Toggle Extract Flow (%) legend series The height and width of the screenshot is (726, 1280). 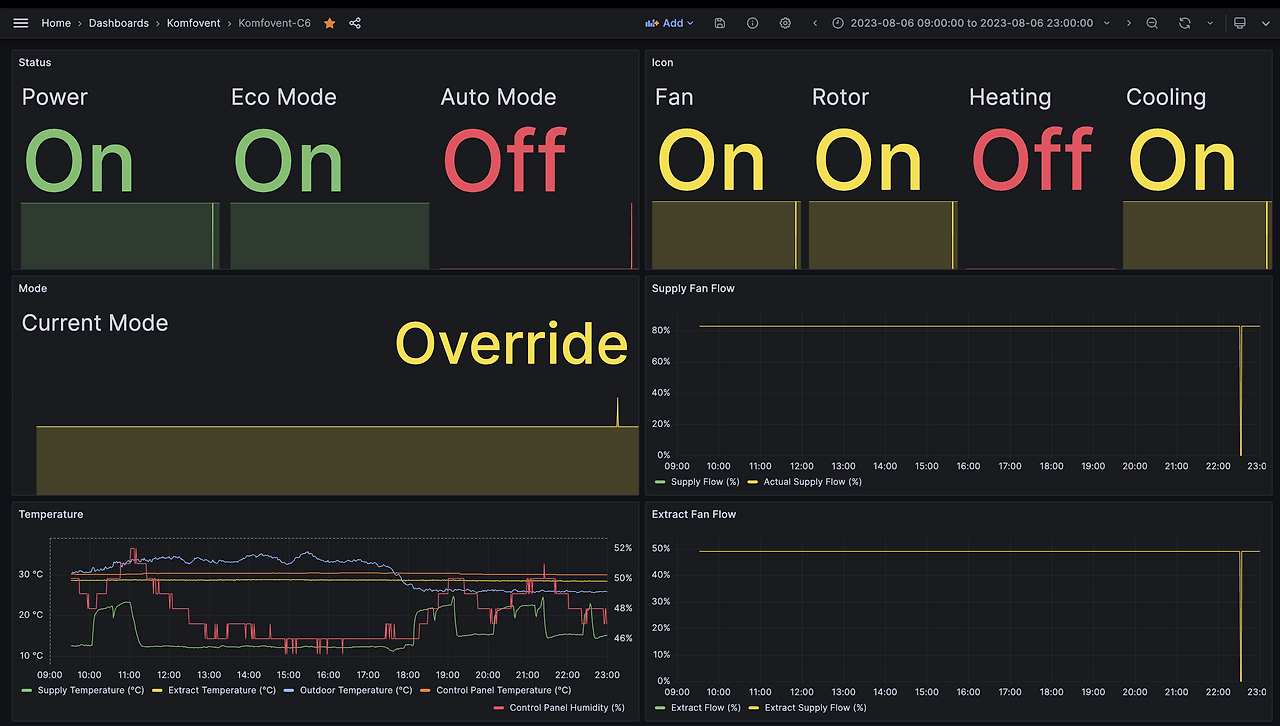pyautogui.click(x=706, y=708)
